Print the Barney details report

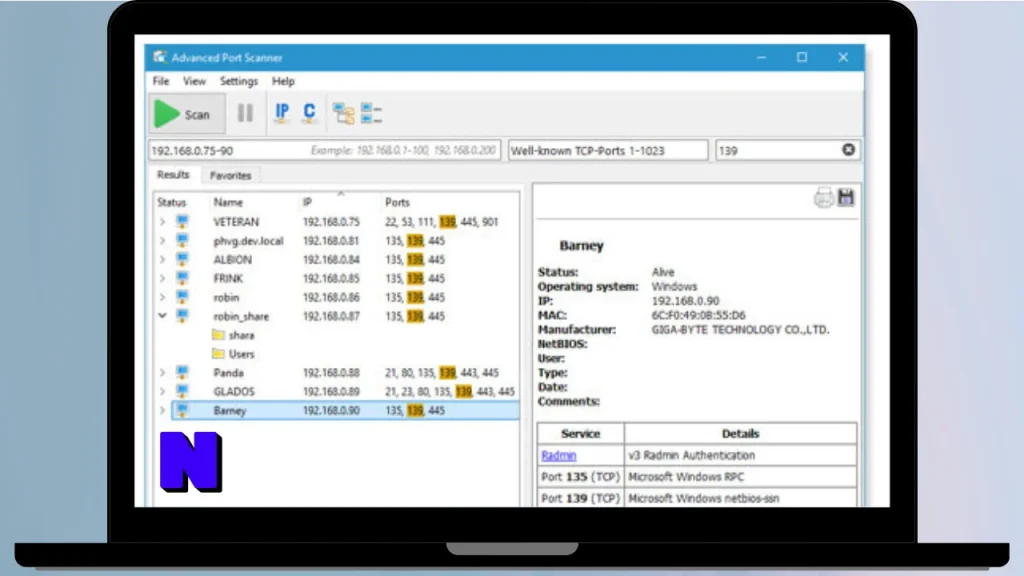point(824,197)
